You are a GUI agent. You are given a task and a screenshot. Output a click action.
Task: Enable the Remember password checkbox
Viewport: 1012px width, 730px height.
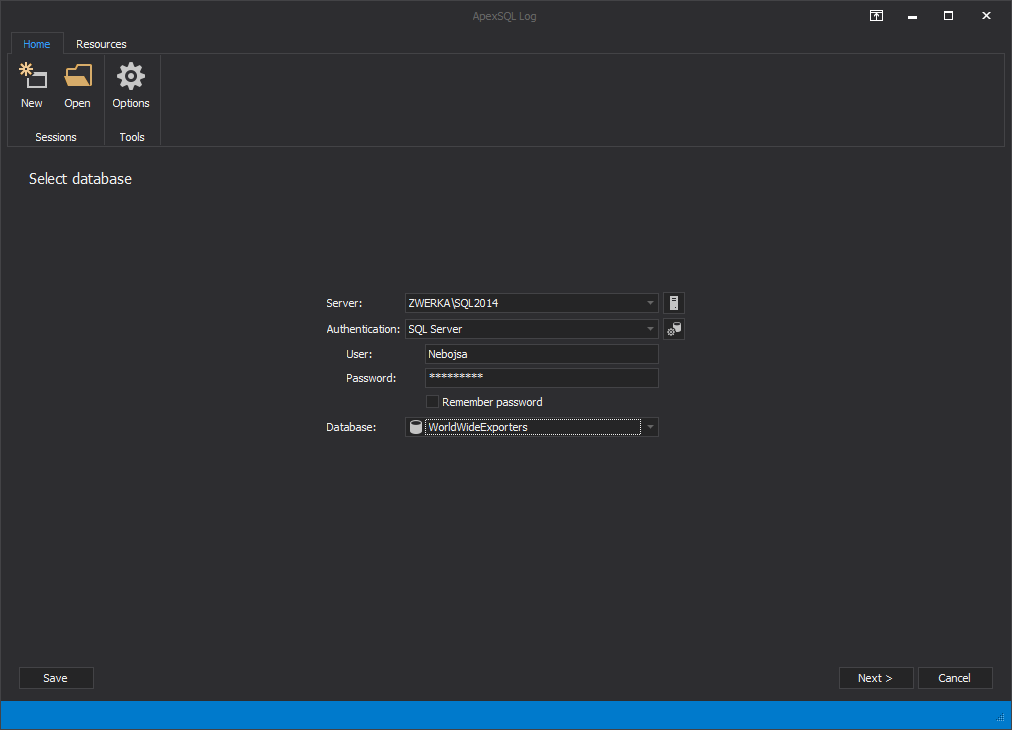(432, 402)
